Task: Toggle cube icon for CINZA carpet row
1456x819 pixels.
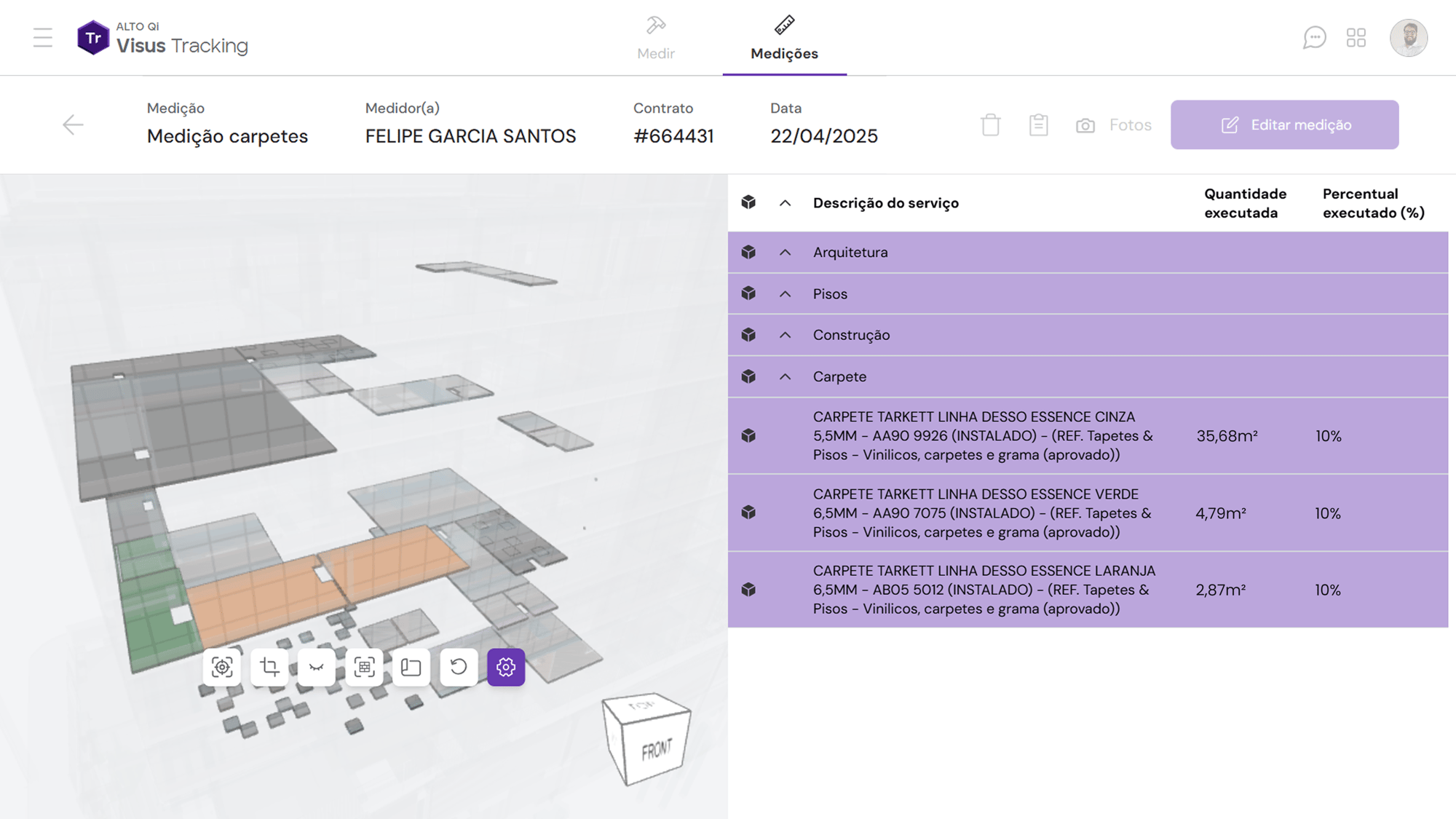Action: click(x=748, y=436)
